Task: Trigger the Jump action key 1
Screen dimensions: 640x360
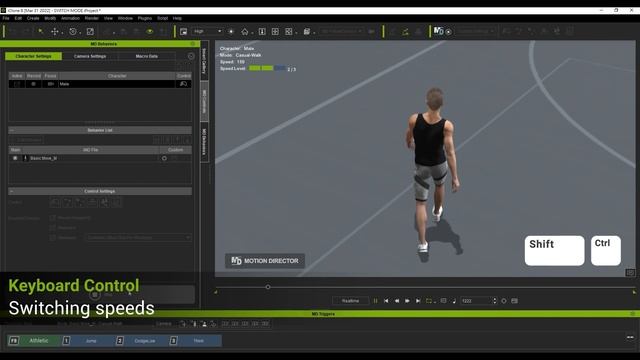Action: point(86,340)
